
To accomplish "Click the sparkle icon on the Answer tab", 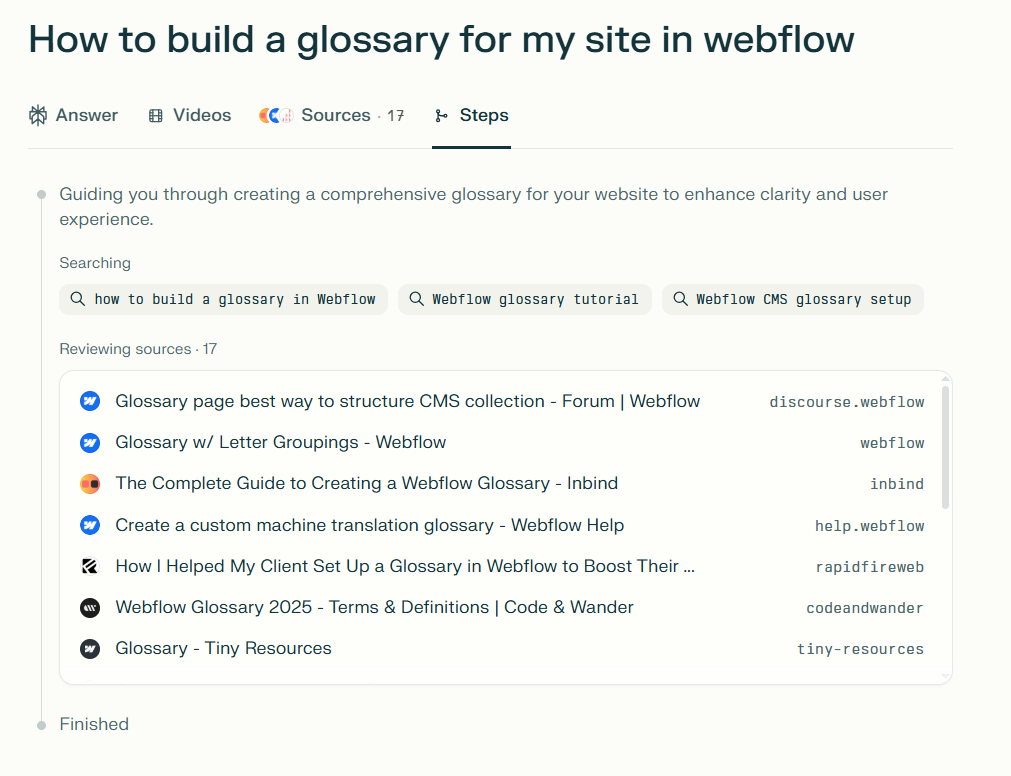I will click(x=38, y=115).
